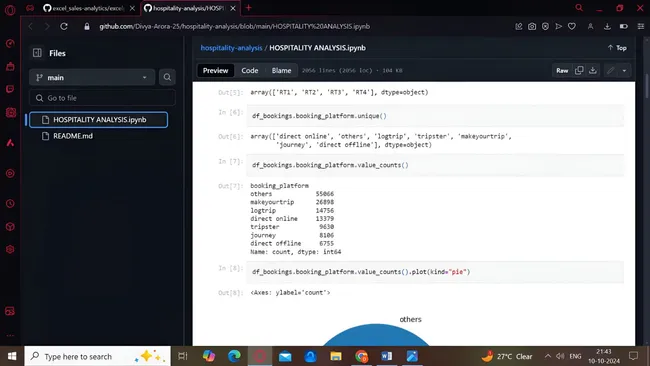Viewport: 650px width, 366px height.
Task: Click the browser address bar URL
Action: point(235,26)
